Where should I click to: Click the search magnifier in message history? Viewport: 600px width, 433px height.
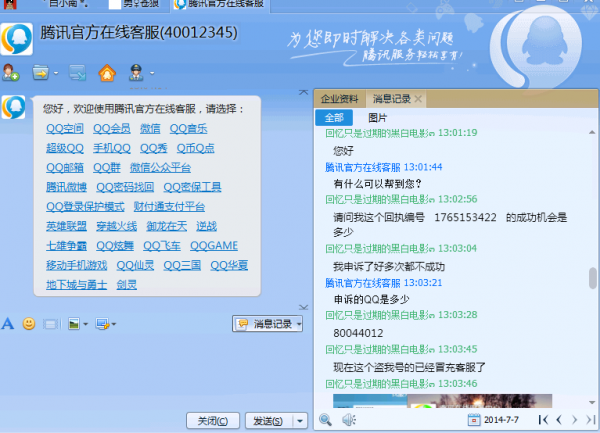325,420
